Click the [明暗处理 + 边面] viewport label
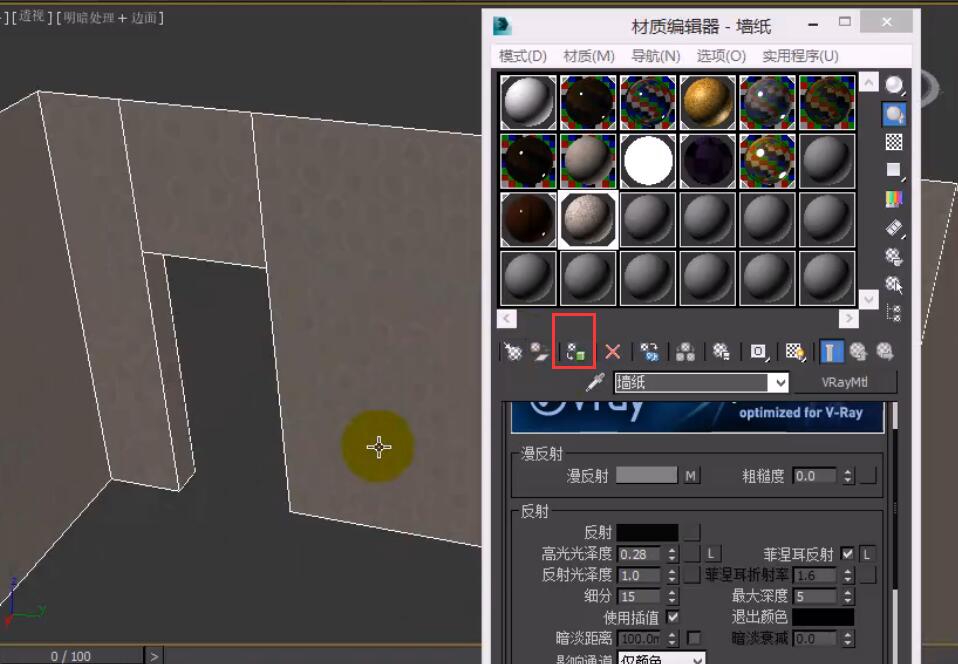958x664 pixels. click(110, 18)
